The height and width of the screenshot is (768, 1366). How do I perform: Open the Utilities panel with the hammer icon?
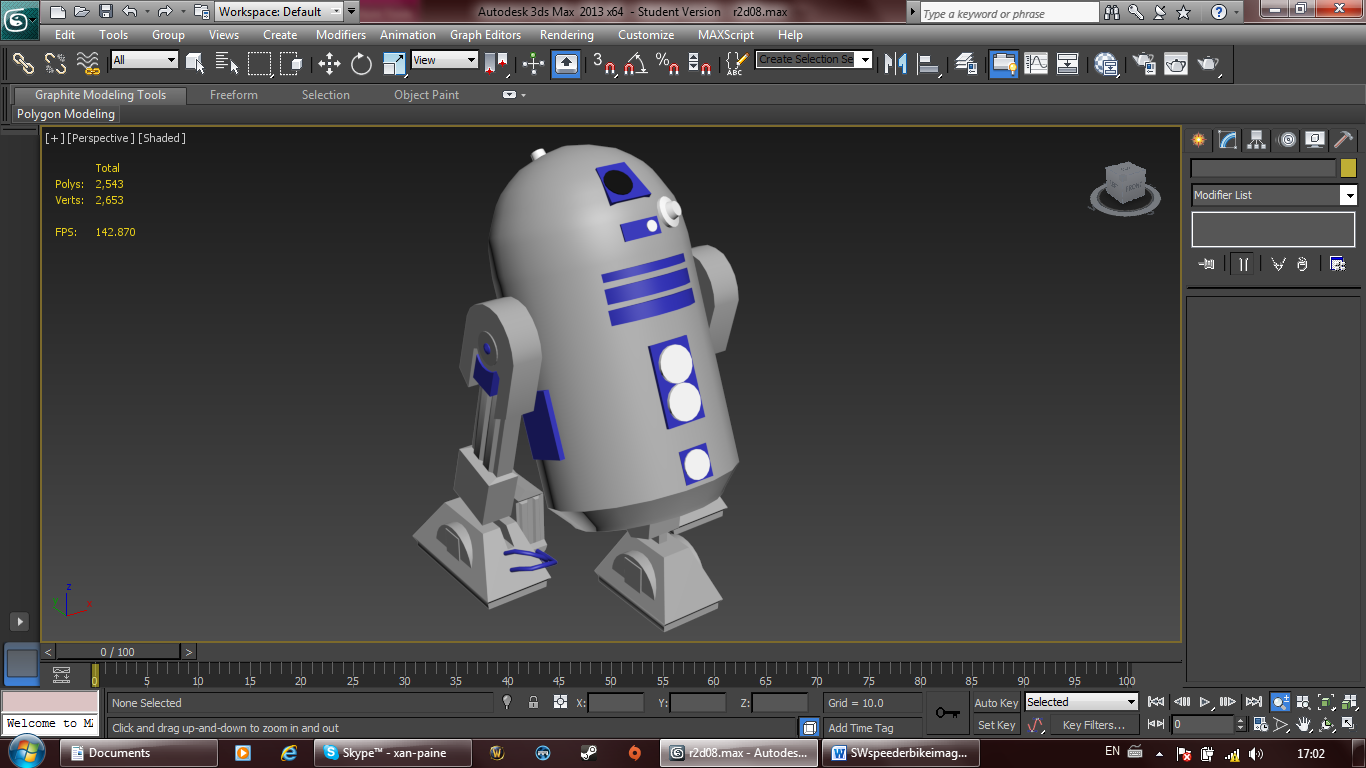click(x=1343, y=140)
